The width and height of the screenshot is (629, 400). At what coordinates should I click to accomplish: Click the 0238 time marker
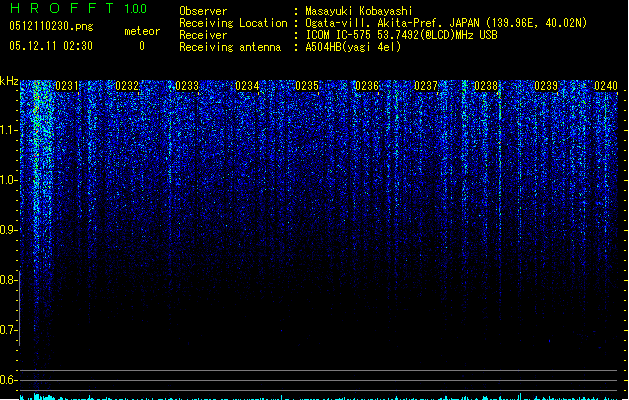click(486, 86)
